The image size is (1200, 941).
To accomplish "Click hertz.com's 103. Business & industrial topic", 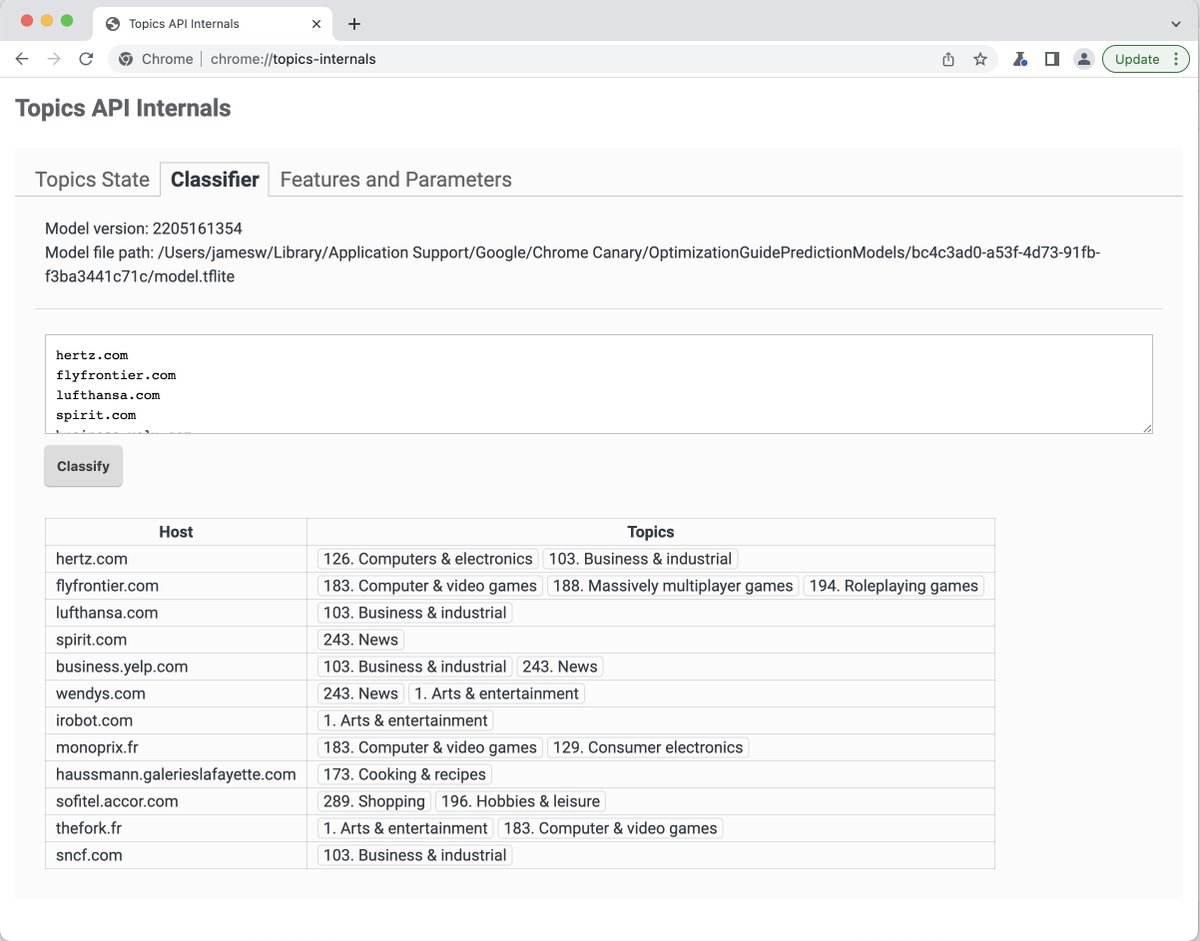I will tap(641, 559).
